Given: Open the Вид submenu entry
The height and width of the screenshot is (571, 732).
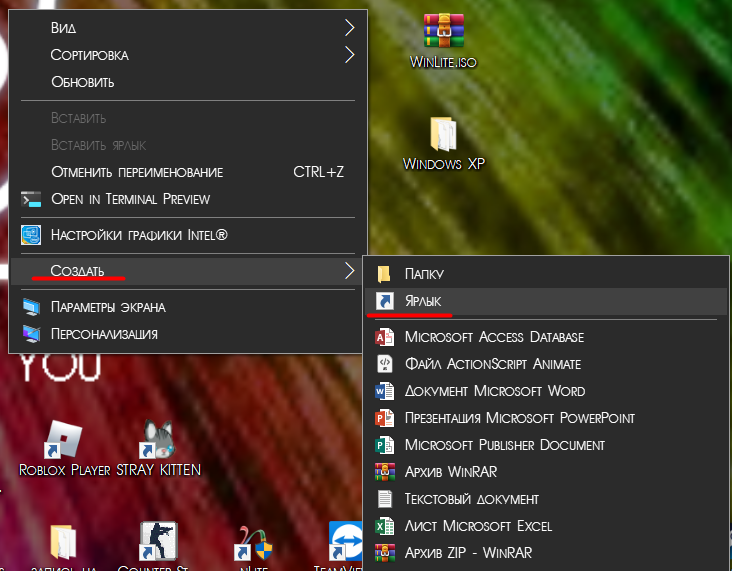Looking at the screenshot, I should (188, 28).
